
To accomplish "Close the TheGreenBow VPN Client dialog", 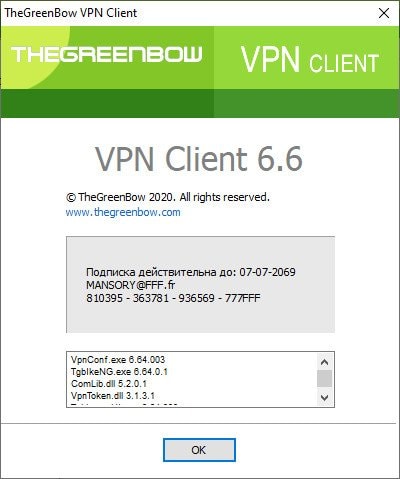I will [384, 13].
